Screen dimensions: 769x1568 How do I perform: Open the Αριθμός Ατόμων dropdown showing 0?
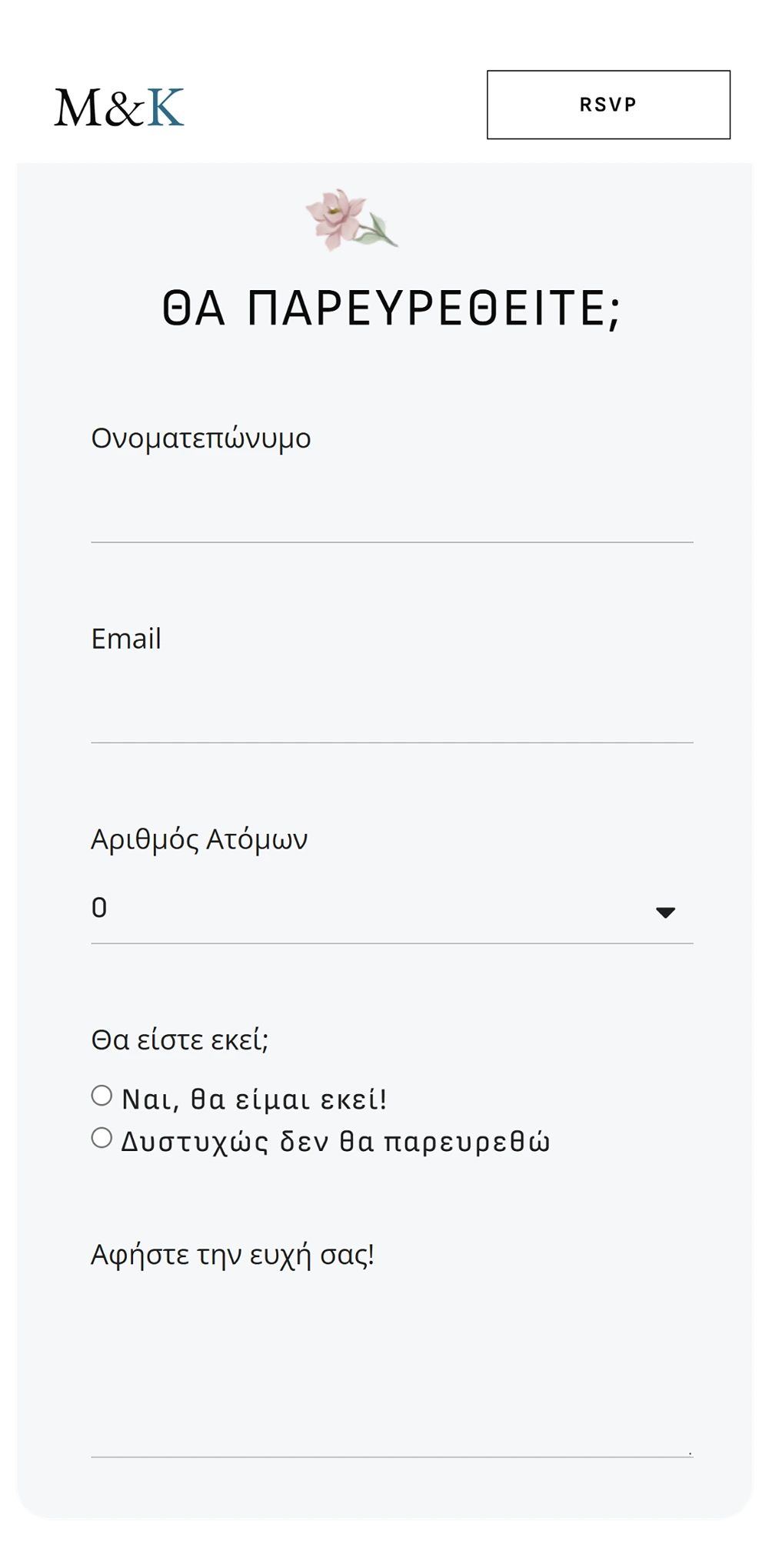[x=392, y=909]
